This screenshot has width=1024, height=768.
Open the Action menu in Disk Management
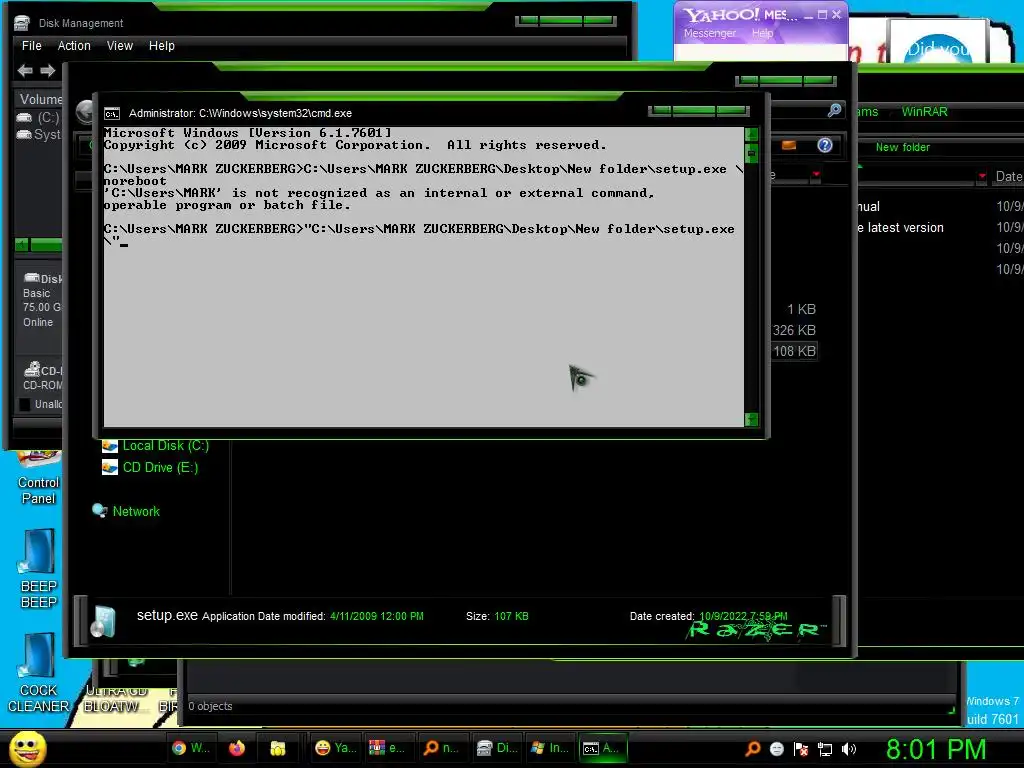[x=74, y=46]
